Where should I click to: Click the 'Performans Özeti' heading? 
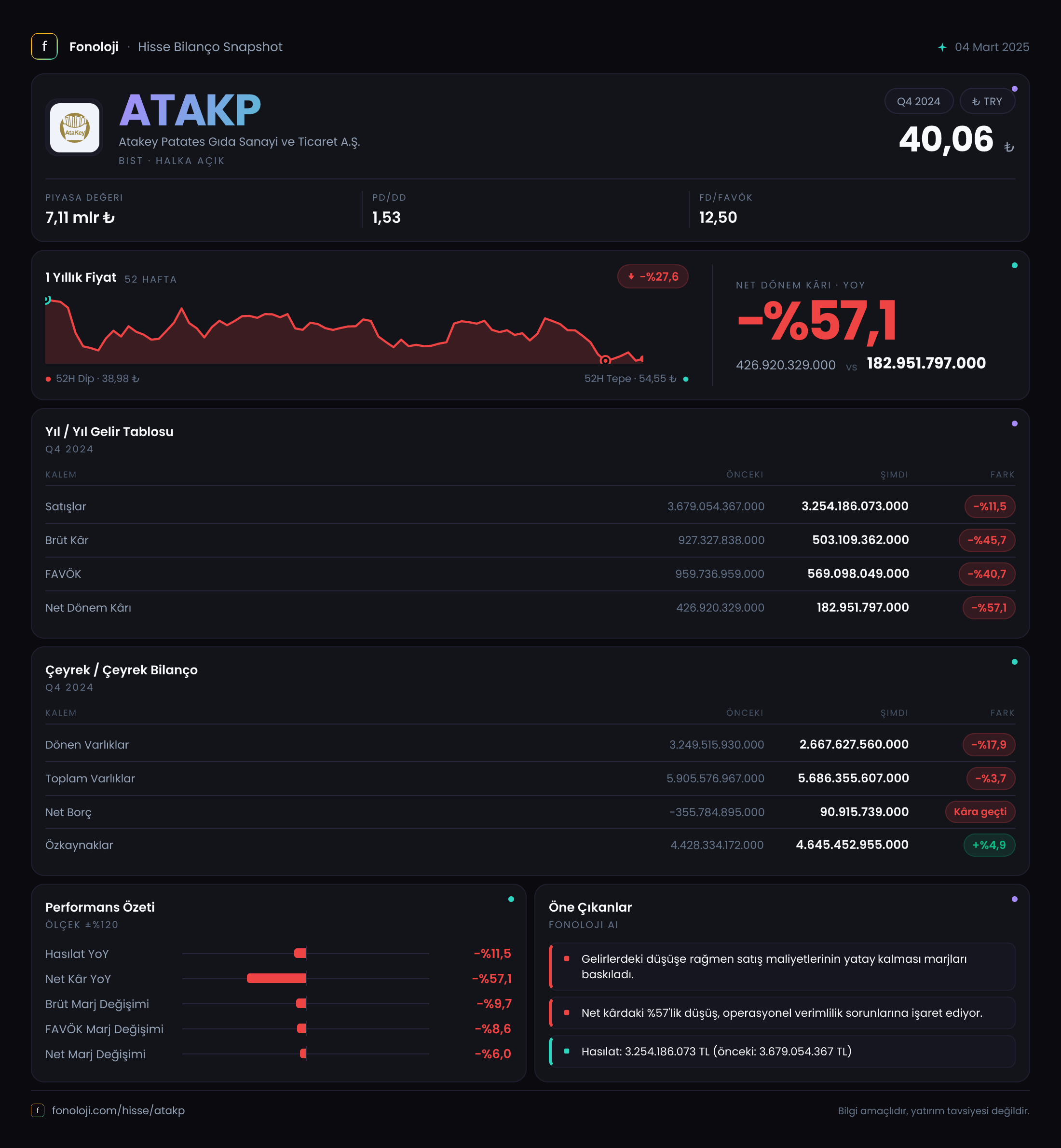(100, 907)
